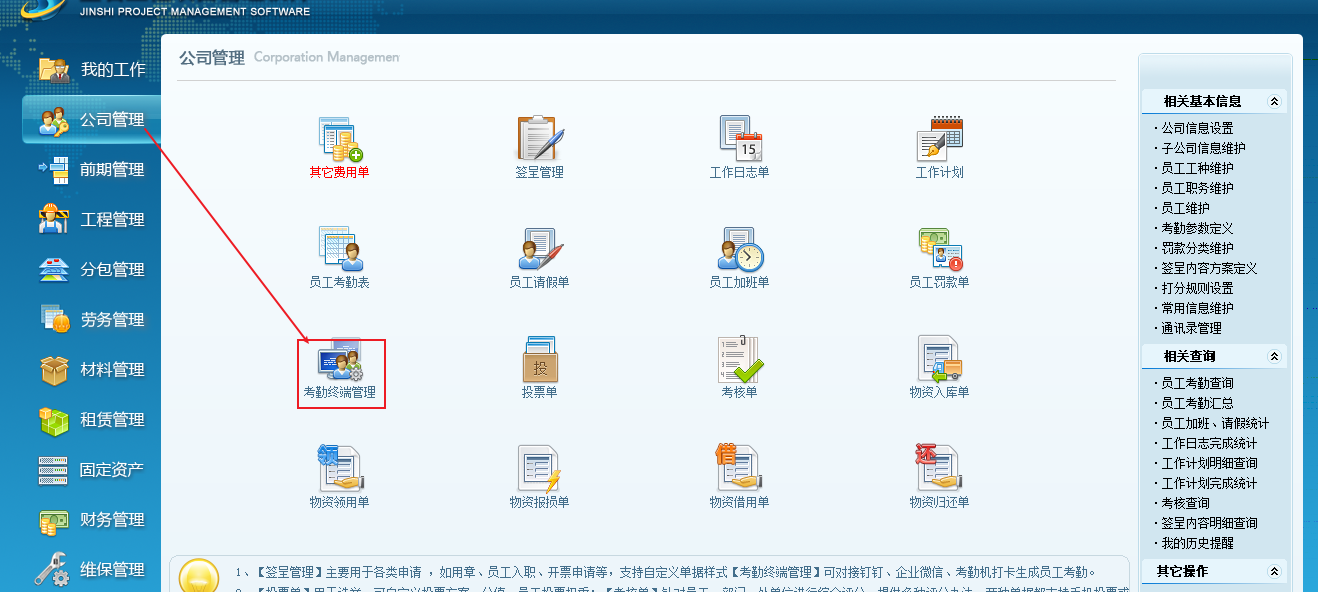
Task: Open the 物资借用单 icon
Action: click(x=739, y=470)
